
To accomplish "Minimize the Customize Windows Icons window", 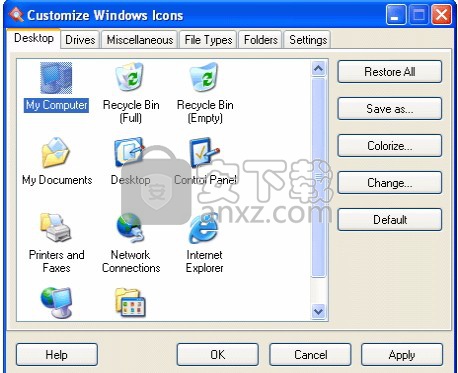I will [x=396, y=15].
